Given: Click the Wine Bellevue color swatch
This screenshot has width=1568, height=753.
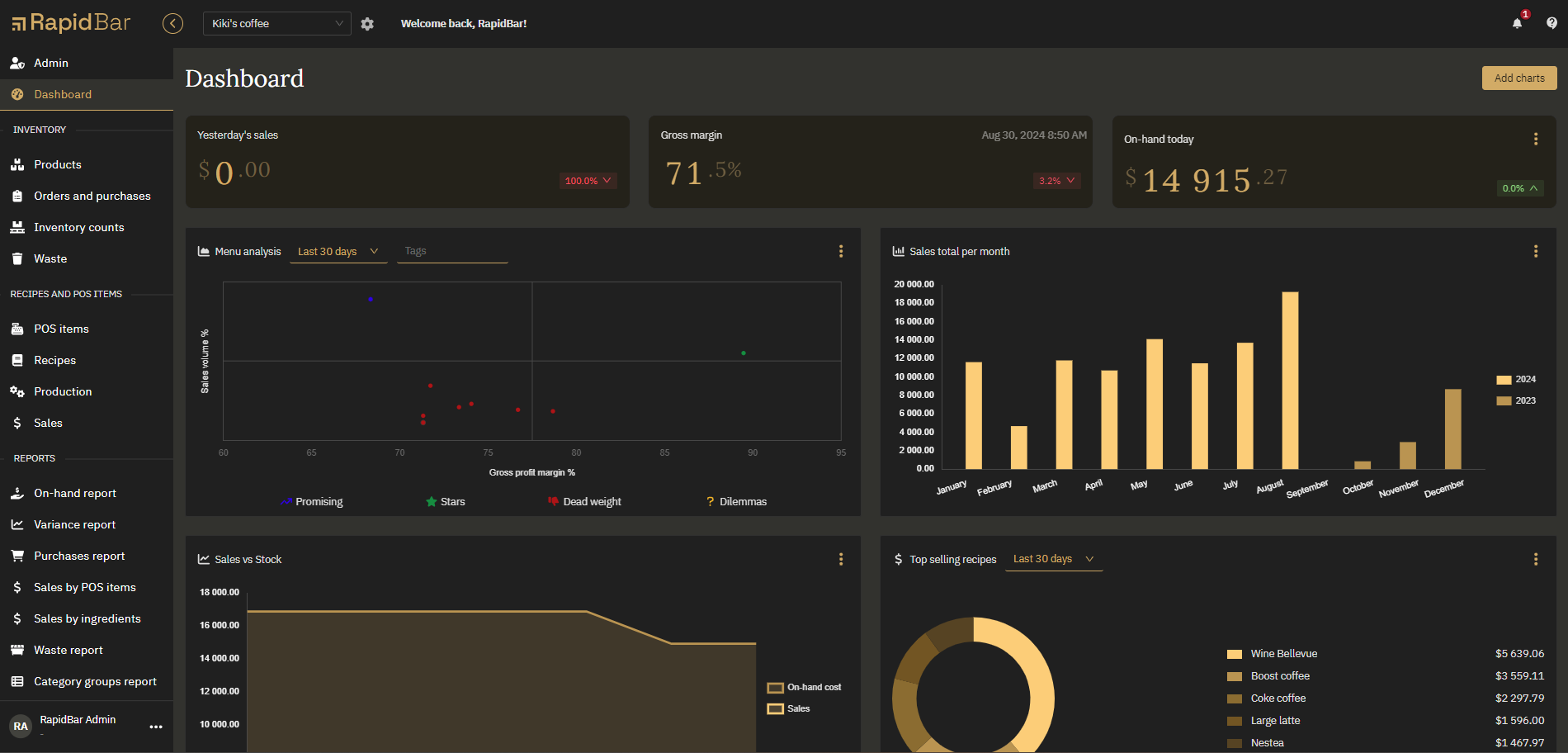Looking at the screenshot, I should point(1235,654).
